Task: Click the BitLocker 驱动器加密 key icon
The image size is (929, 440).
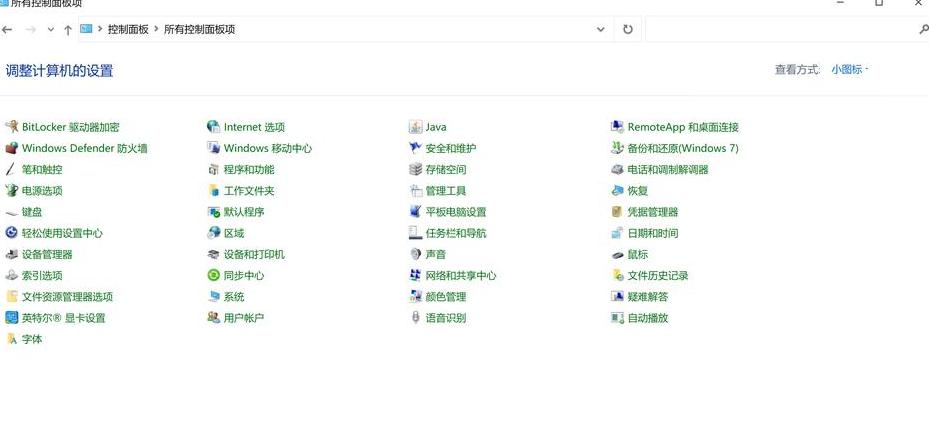Action: point(11,127)
